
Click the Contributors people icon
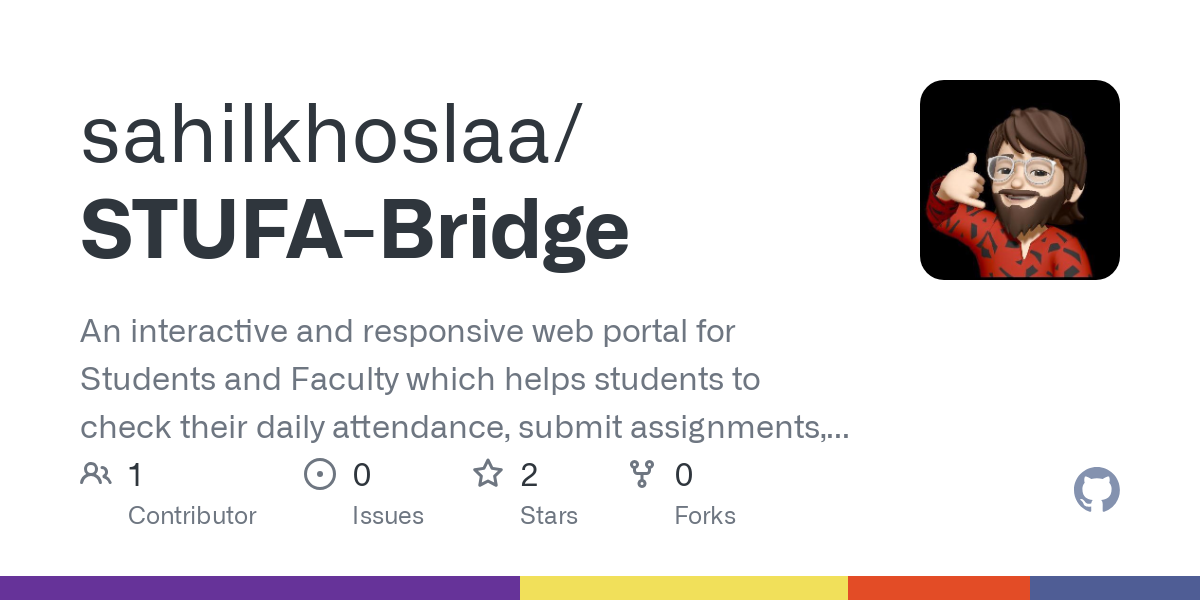point(96,474)
